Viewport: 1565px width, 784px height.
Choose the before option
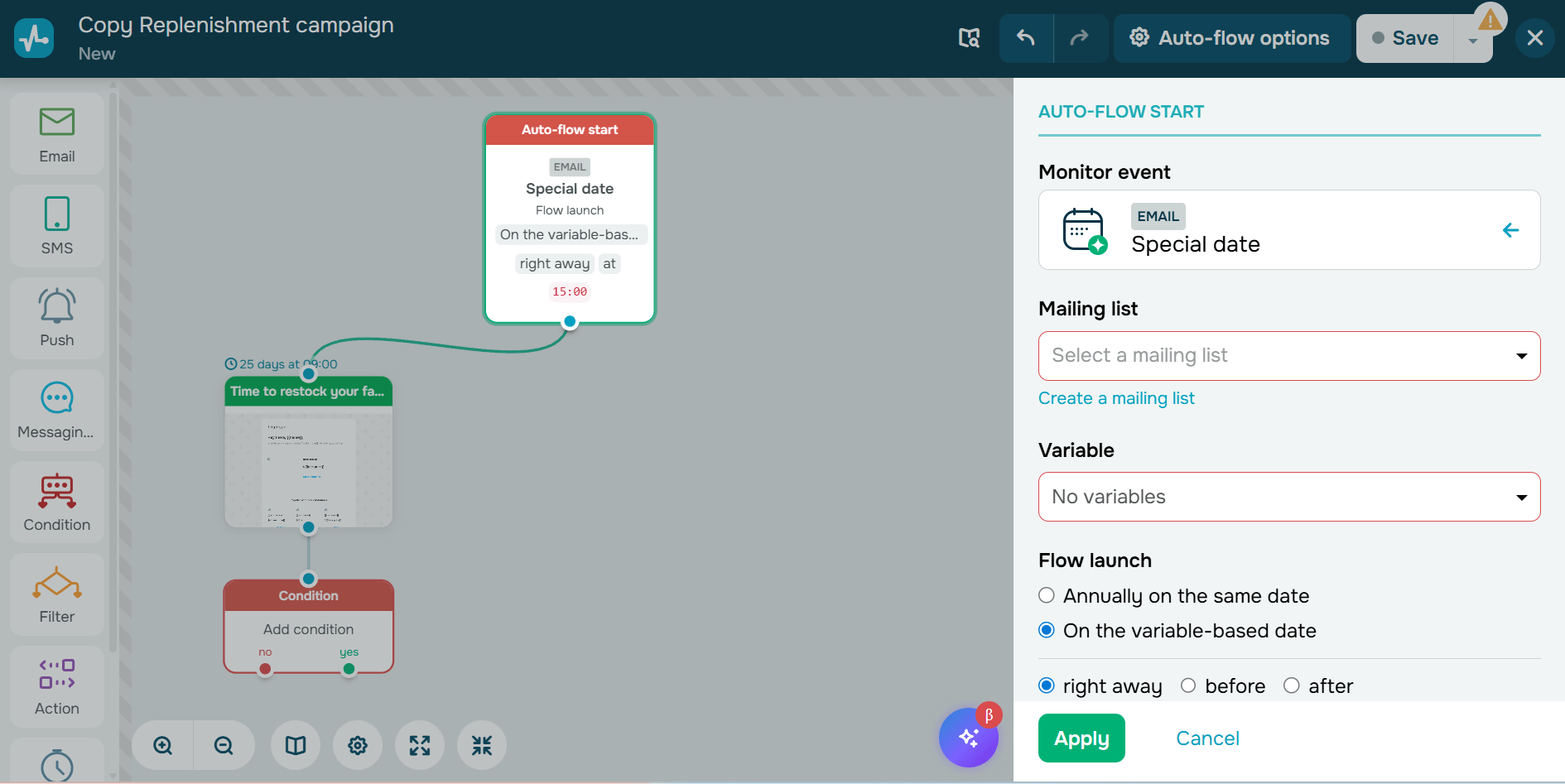1188,685
